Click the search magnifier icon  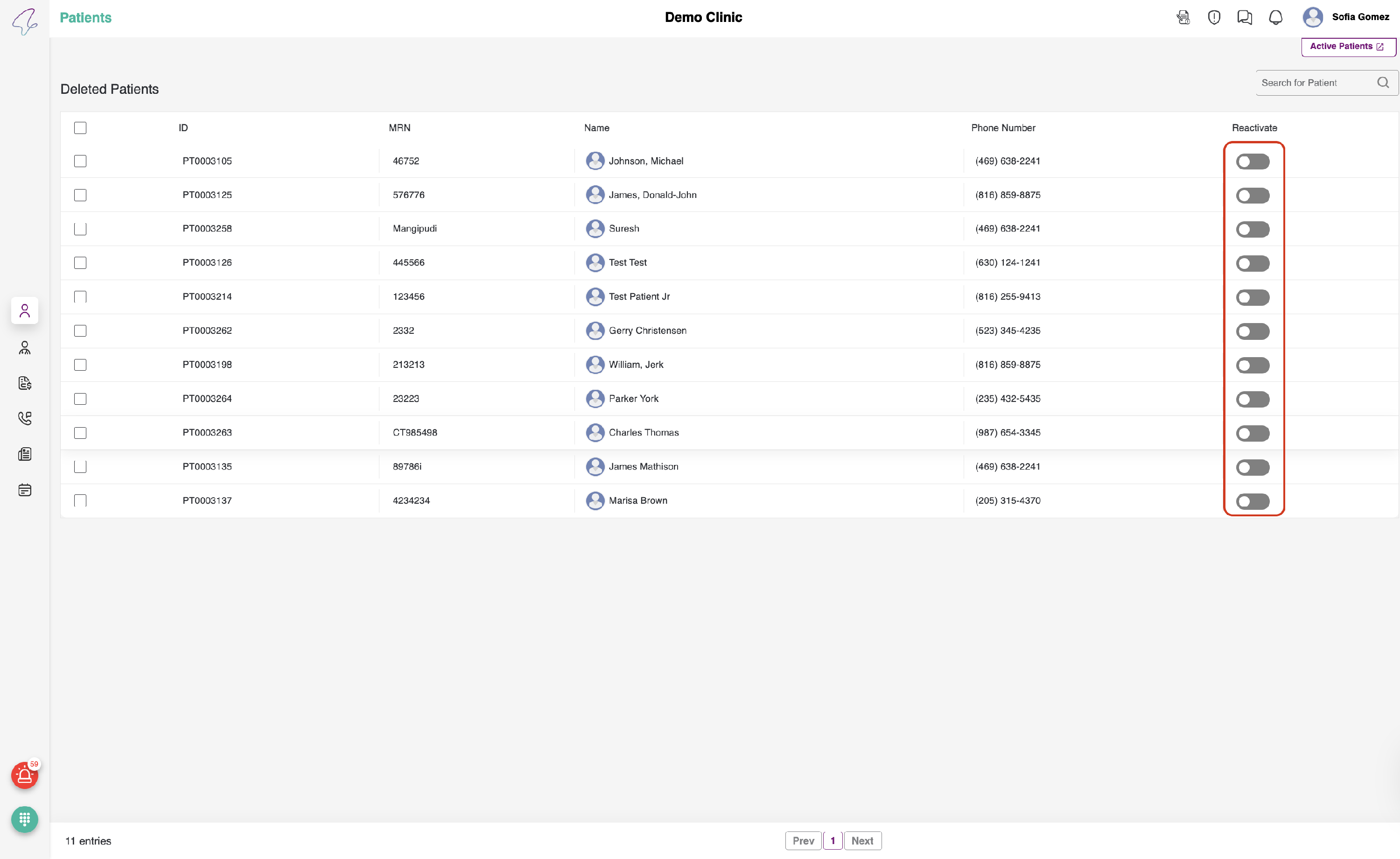click(x=1382, y=83)
